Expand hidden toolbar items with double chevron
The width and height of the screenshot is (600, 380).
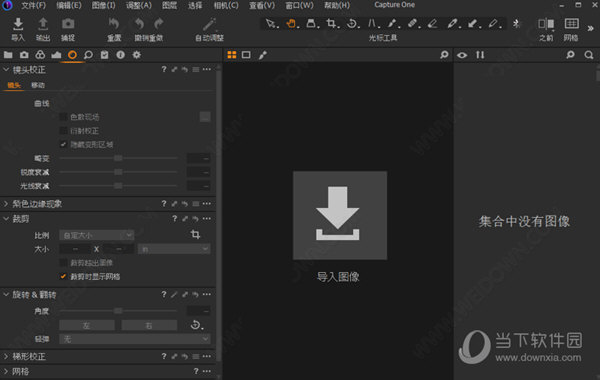click(x=590, y=28)
